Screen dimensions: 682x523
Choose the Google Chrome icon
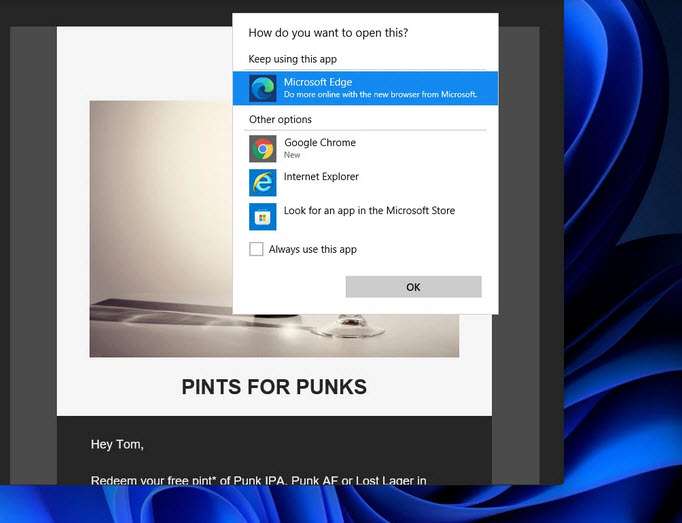262,149
